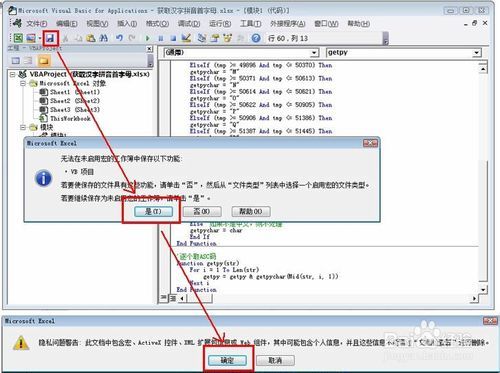The height and width of the screenshot is (373, 500).
Task: Collapse the Microsoft Excel 对象 folder
Action: (x=23, y=83)
